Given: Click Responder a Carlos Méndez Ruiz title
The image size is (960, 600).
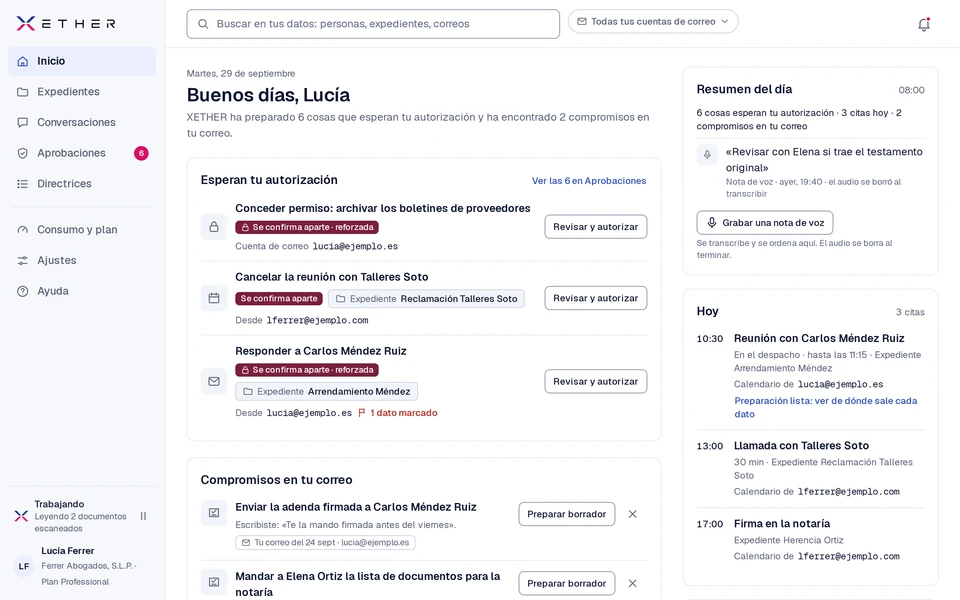Looking at the screenshot, I should 320,351.
